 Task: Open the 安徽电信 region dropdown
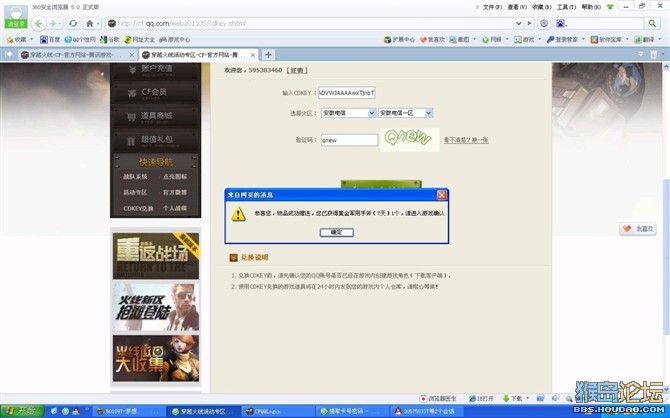pyautogui.click(x=349, y=113)
